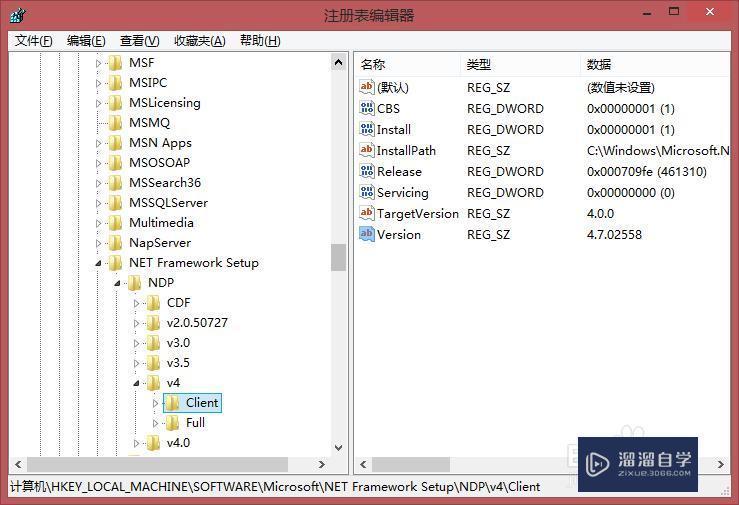Minimize the Registry Editor window
Screen dimensions: 739x505
[647, 13]
